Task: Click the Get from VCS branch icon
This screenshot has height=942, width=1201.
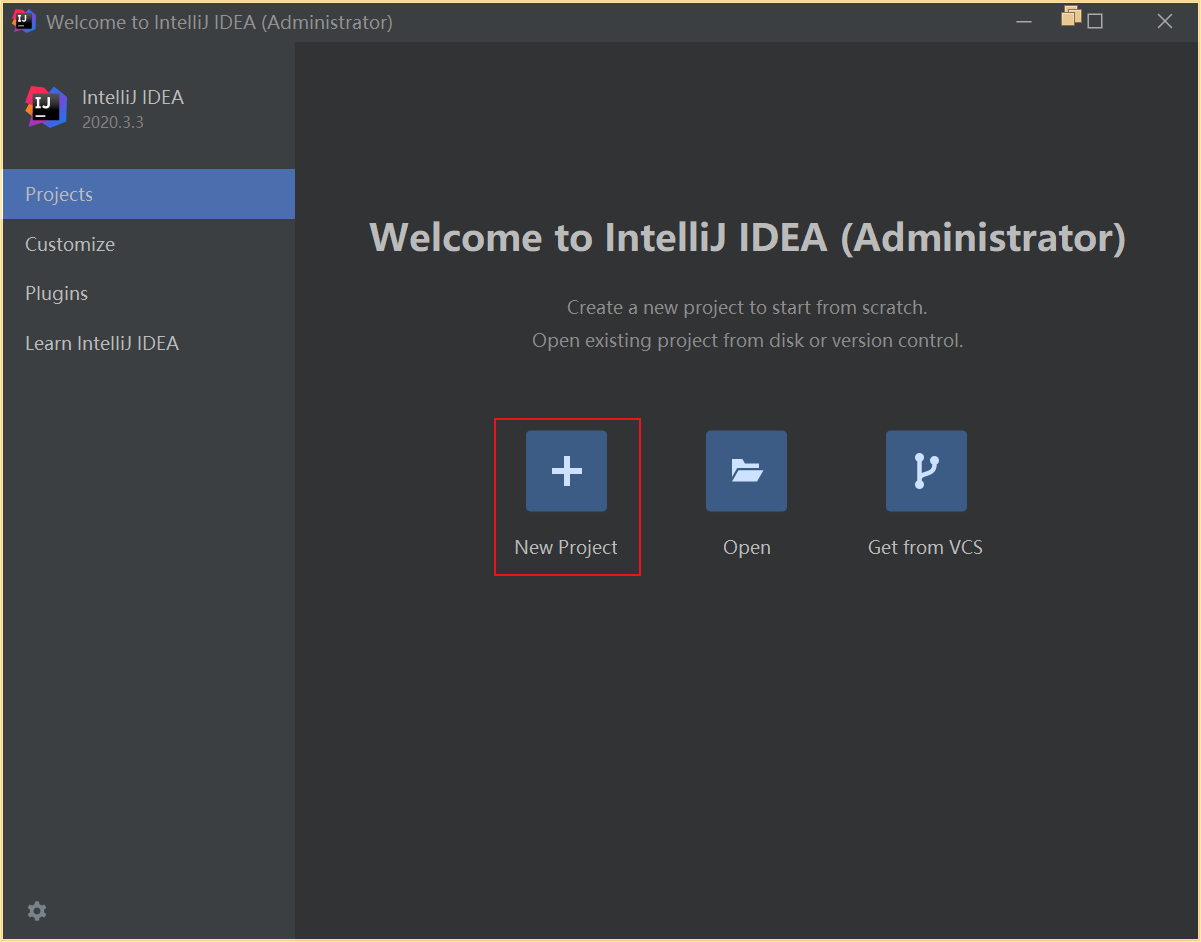Action: pos(926,471)
